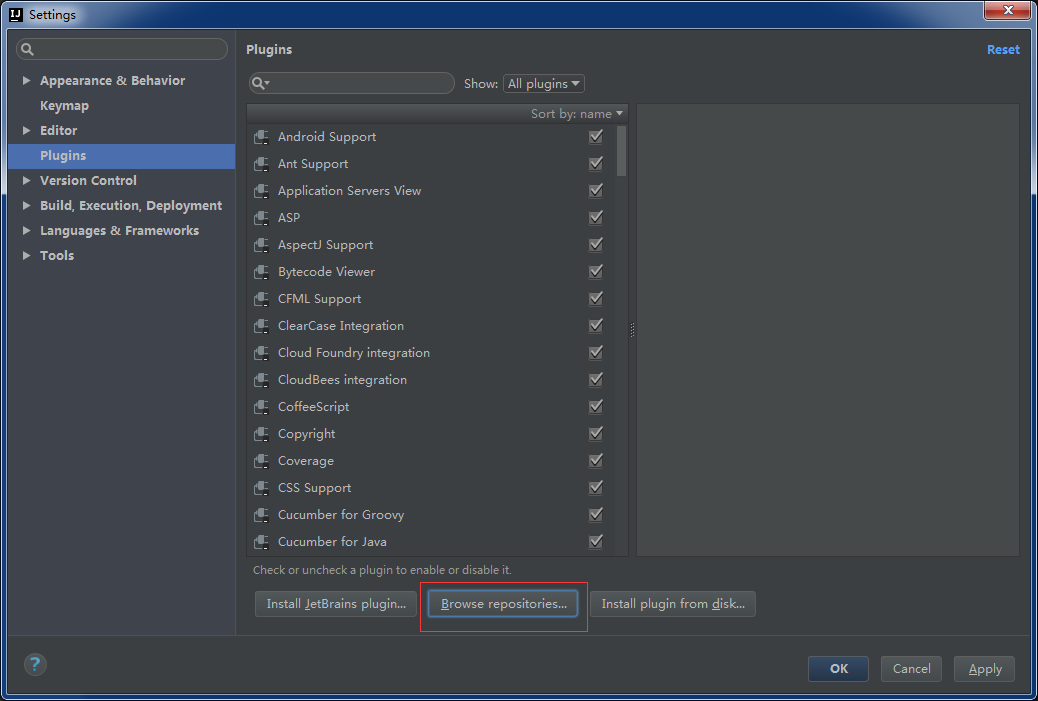Click the splitter handle beside plugin list
The width and height of the screenshot is (1038, 701).
[632, 330]
